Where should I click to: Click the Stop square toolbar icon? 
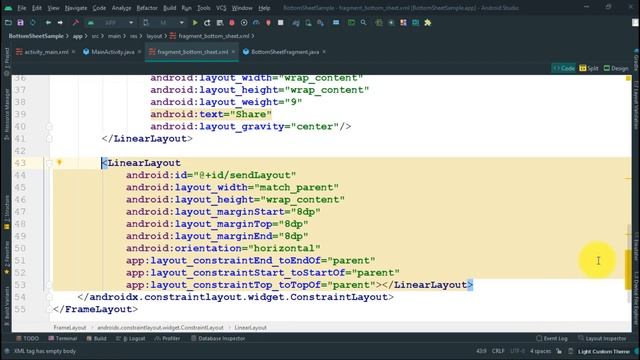pos(281,23)
